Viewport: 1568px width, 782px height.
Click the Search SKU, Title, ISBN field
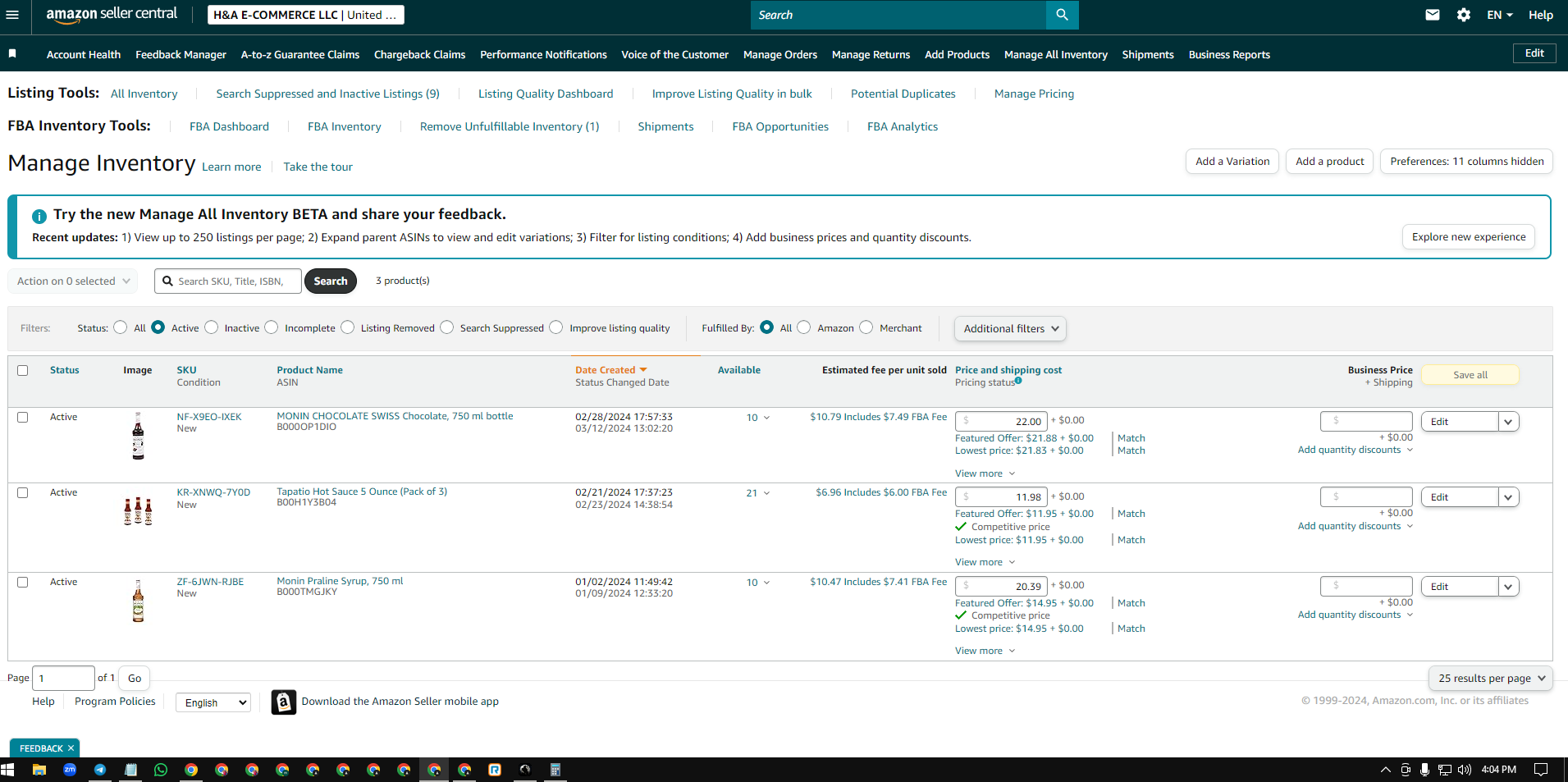coord(228,281)
